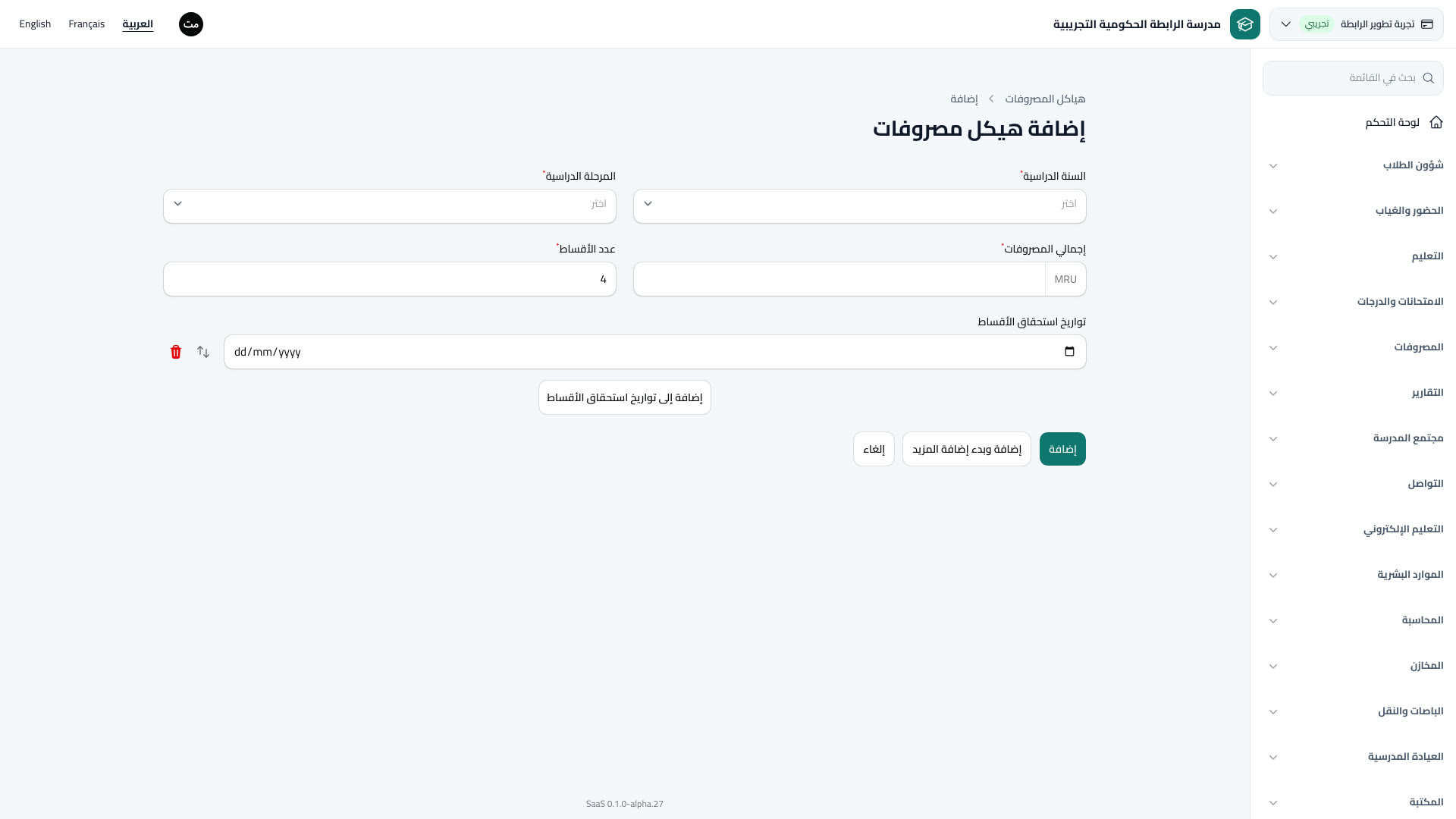Open the تجربة تطوير الرابطة tenant dropdown
The height and width of the screenshot is (819, 1456).
(1356, 24)
